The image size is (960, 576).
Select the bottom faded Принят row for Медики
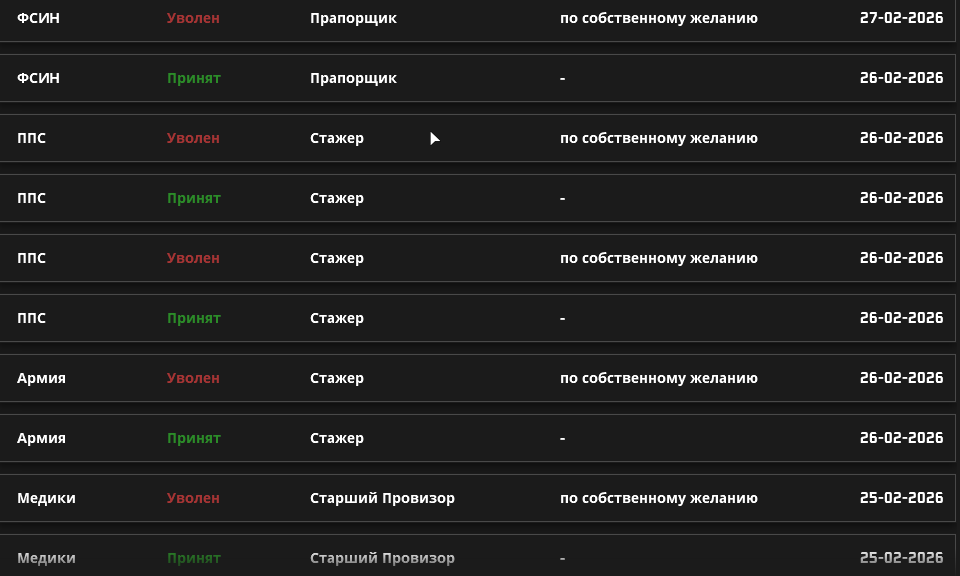pyautogui.click(x=194, y=557)
